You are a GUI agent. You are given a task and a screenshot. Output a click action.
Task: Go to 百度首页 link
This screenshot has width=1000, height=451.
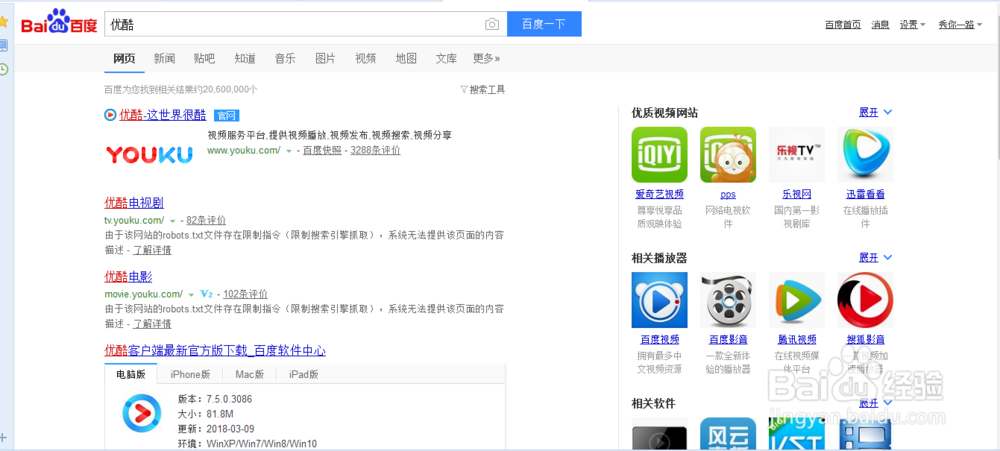[842, 25]
